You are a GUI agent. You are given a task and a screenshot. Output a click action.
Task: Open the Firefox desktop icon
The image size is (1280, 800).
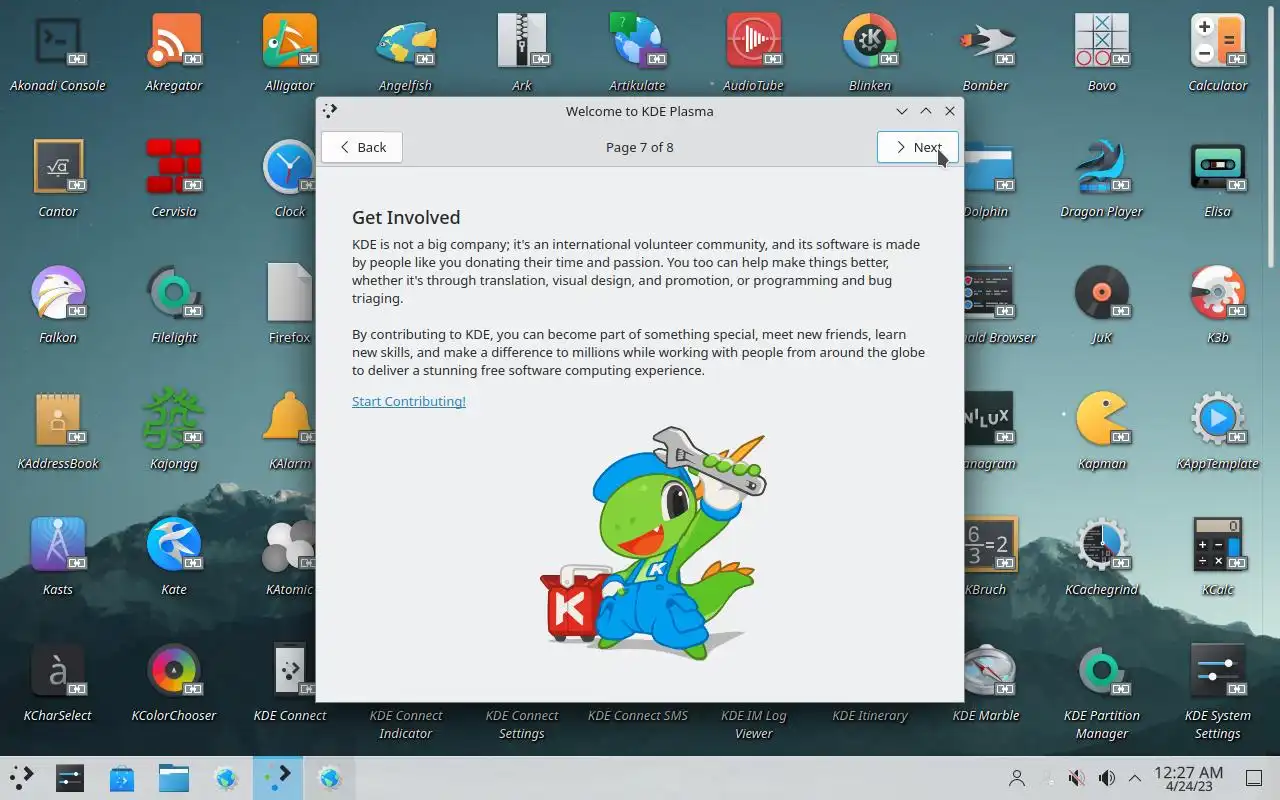tap(290, 294)
